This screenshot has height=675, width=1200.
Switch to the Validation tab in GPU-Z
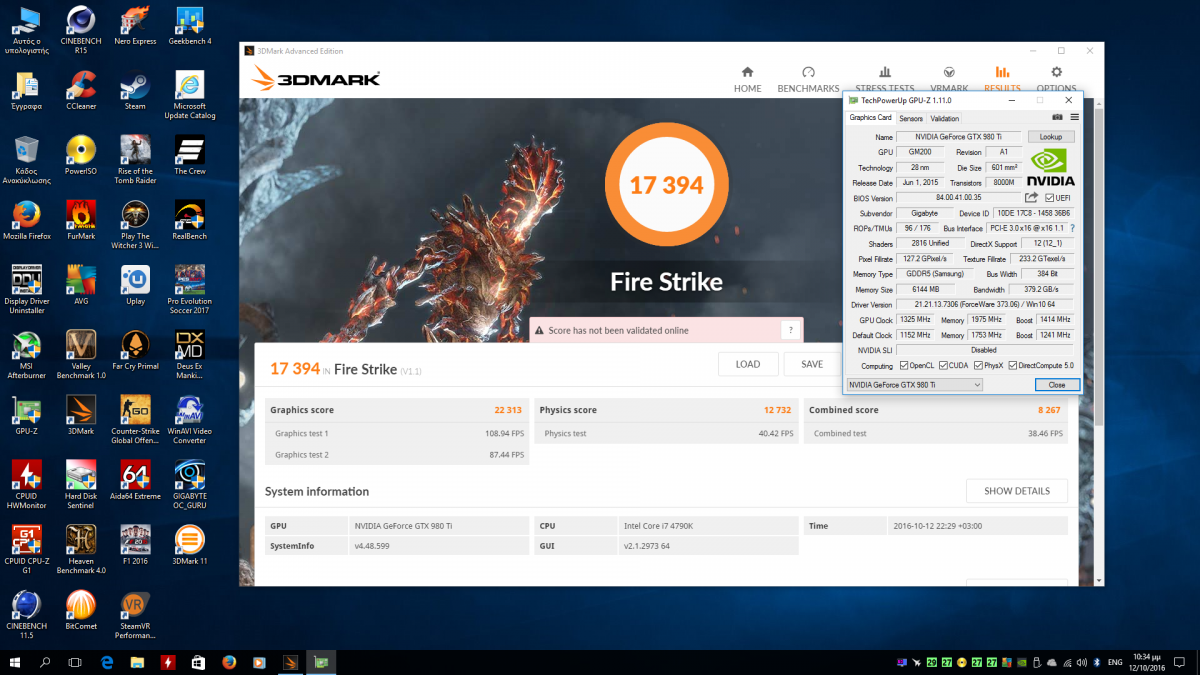[944, 118]
